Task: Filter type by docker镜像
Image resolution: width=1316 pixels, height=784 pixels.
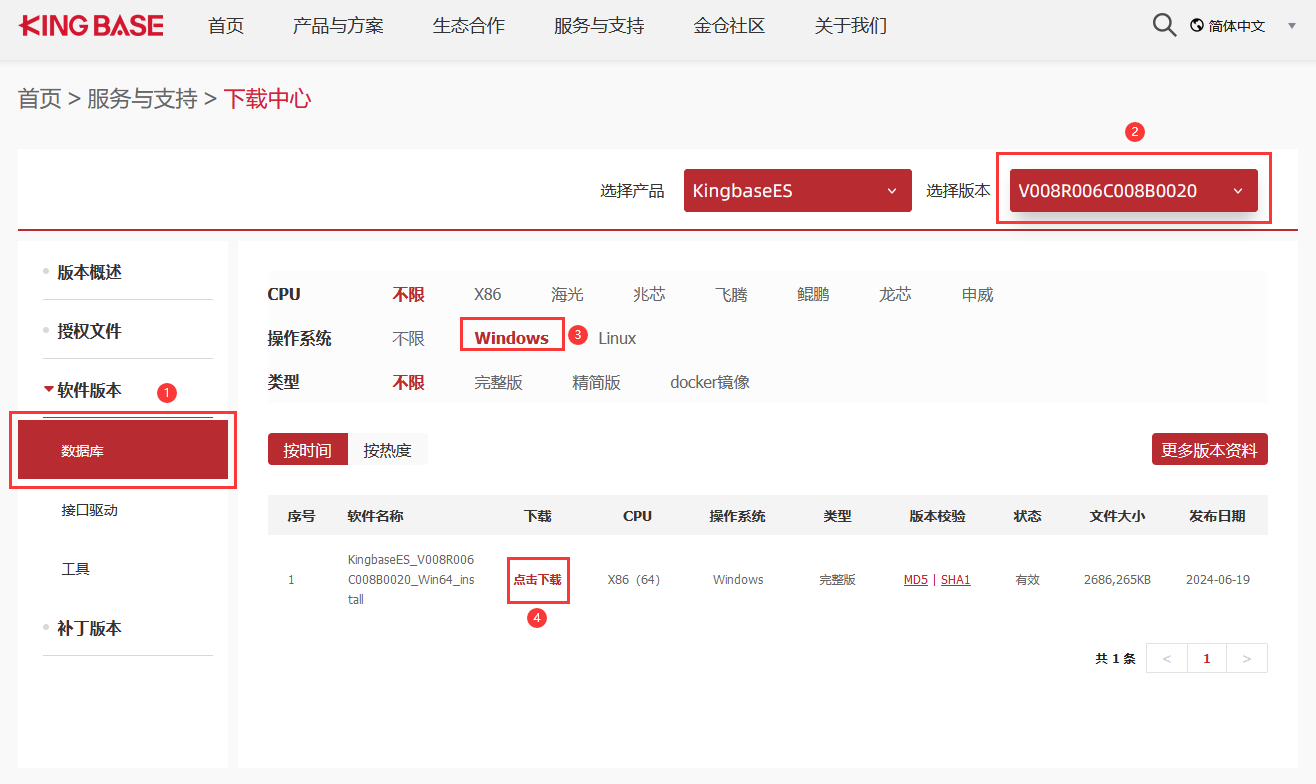Action: click(709, 382)
